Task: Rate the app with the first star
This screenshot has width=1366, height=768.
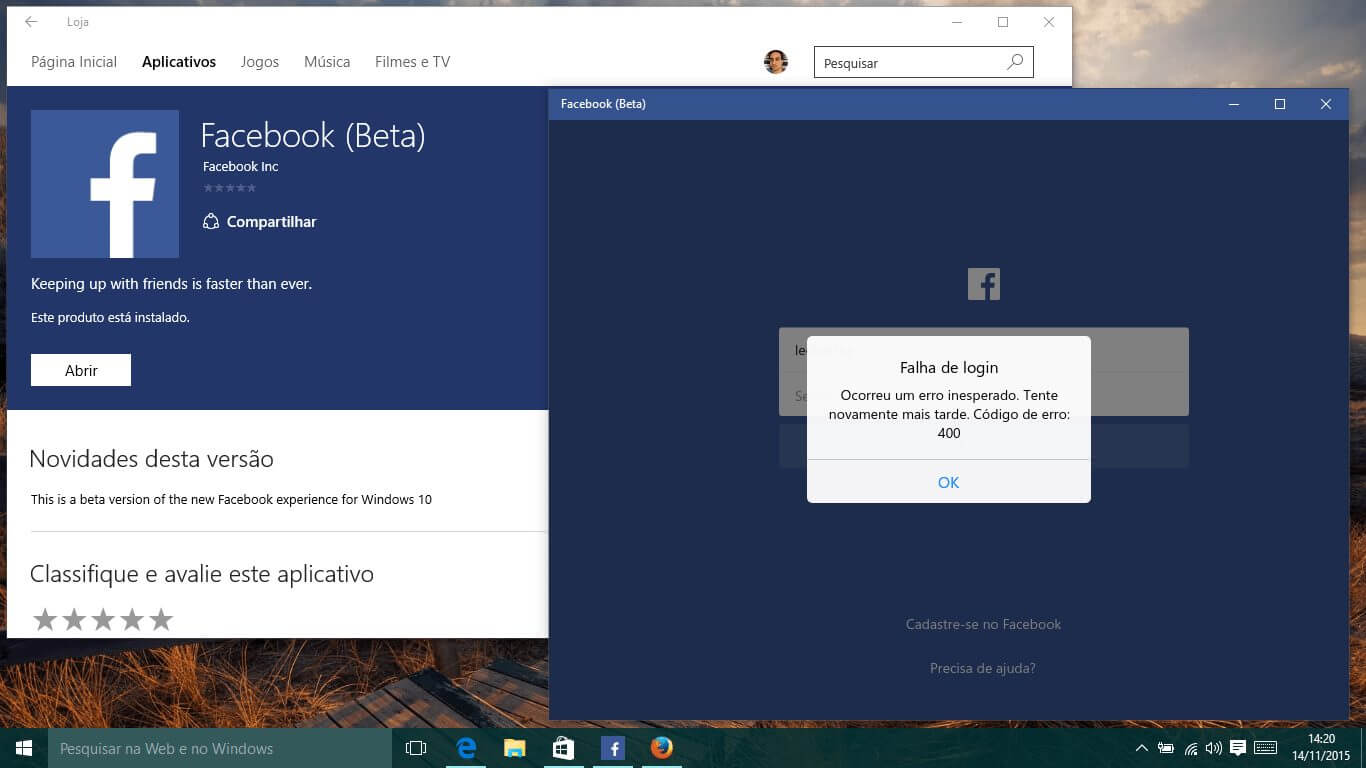Action: pos(45,620)
